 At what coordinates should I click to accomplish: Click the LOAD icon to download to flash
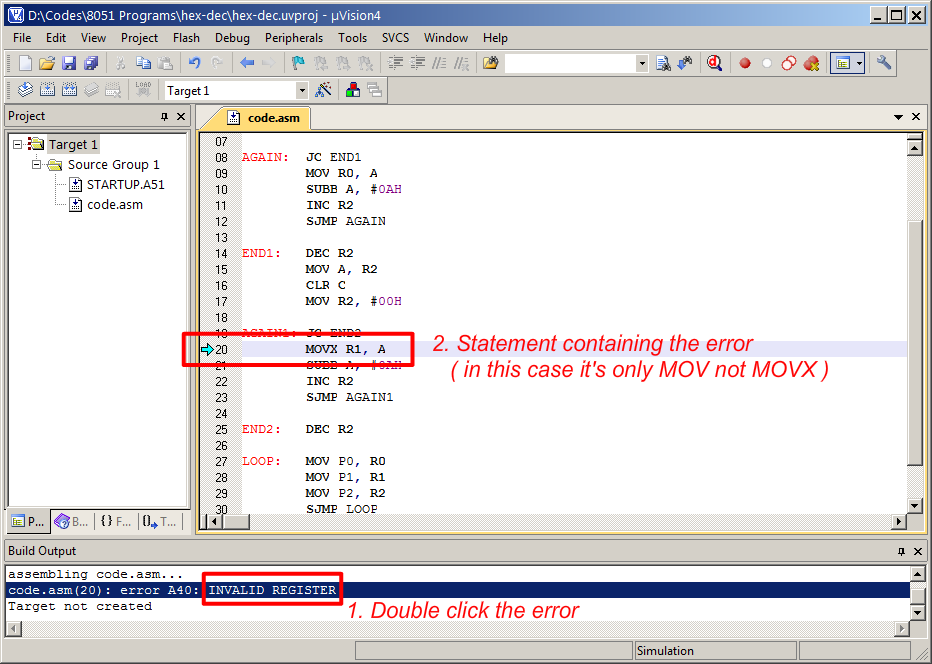141,90
